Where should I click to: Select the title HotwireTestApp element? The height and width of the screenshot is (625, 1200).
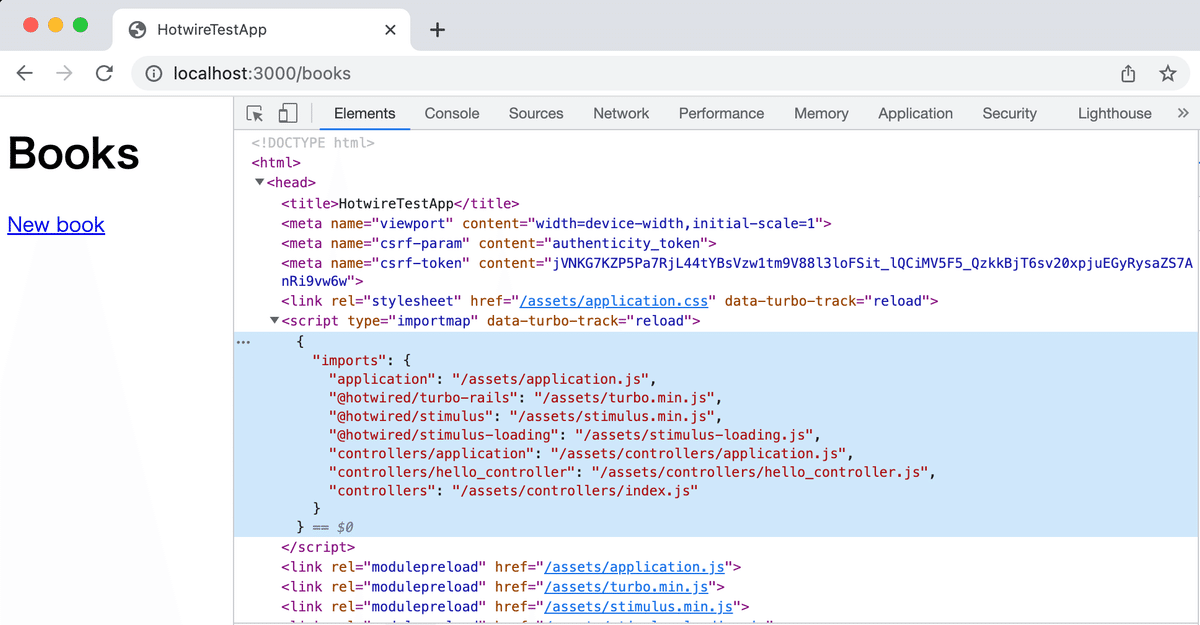400,203
